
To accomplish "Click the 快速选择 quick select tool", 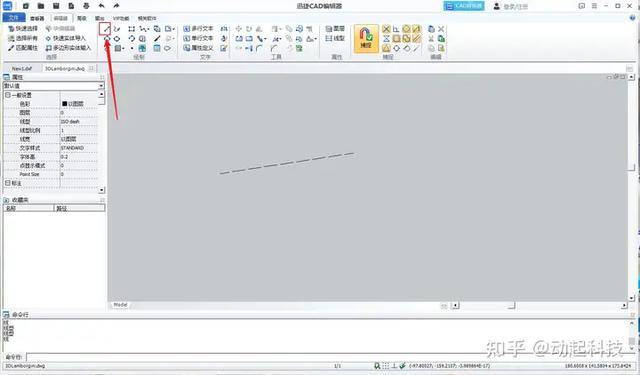I will [23, 29].
